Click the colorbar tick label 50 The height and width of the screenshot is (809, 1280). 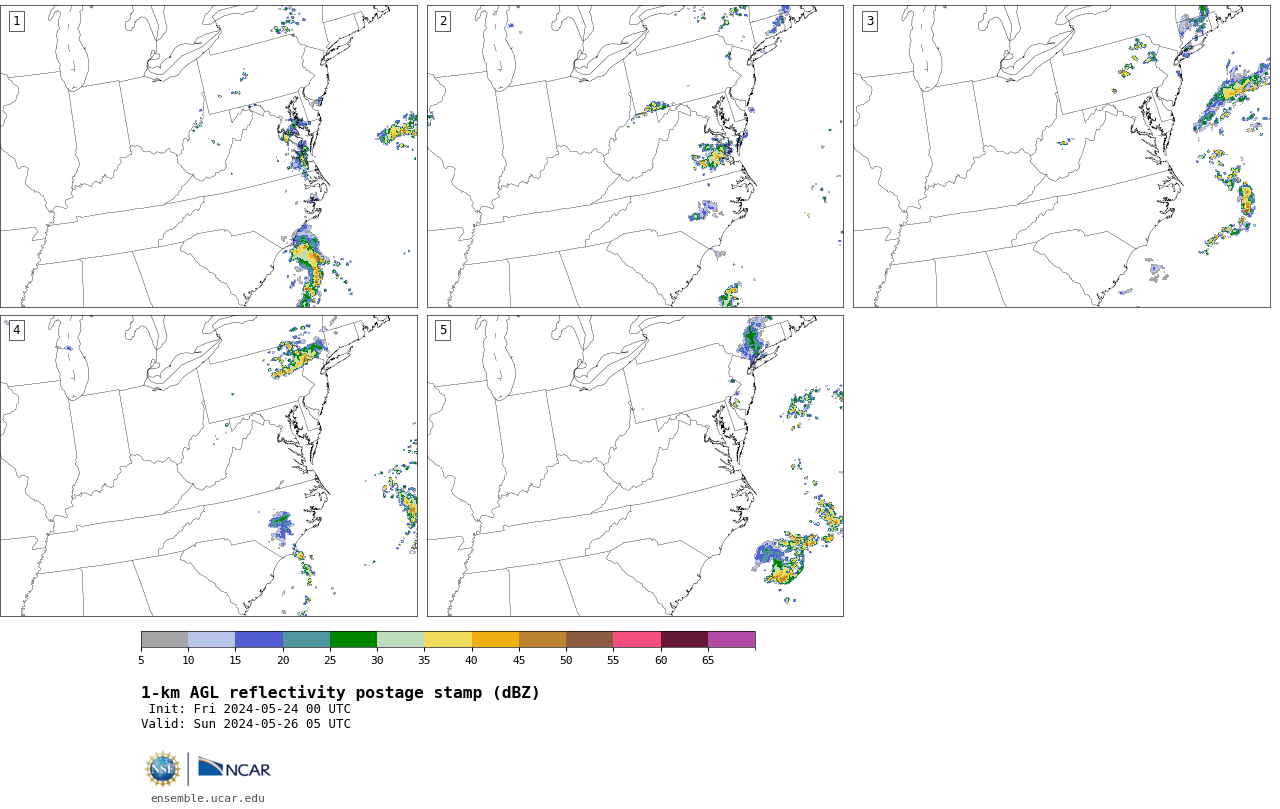(566, 660)
